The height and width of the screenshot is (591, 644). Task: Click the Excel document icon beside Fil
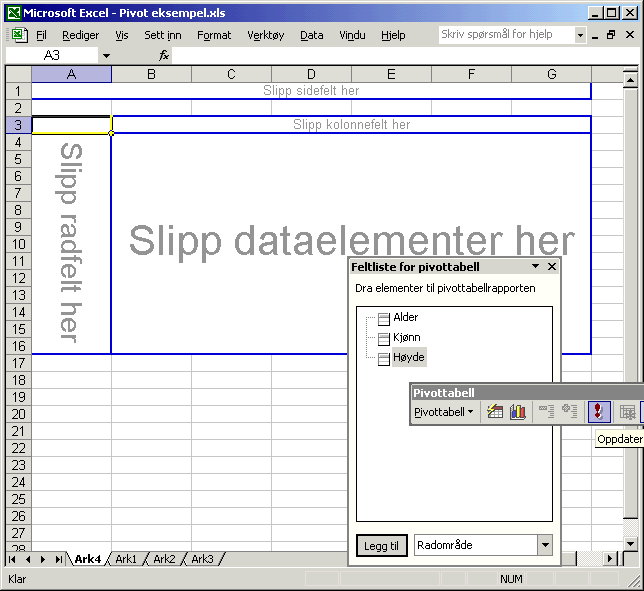18,35
